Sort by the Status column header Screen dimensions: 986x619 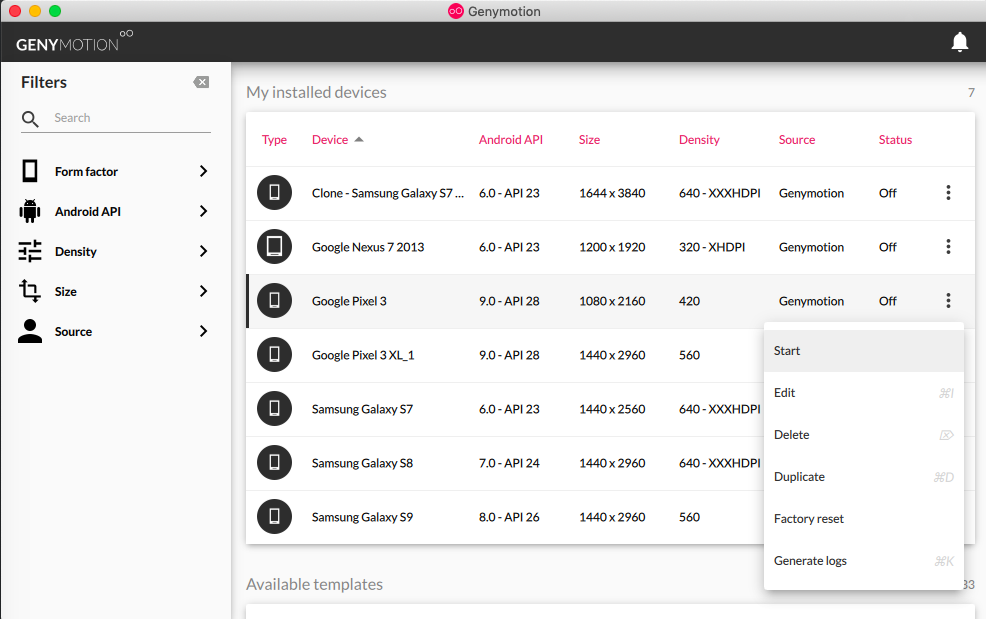coord(895,140)
